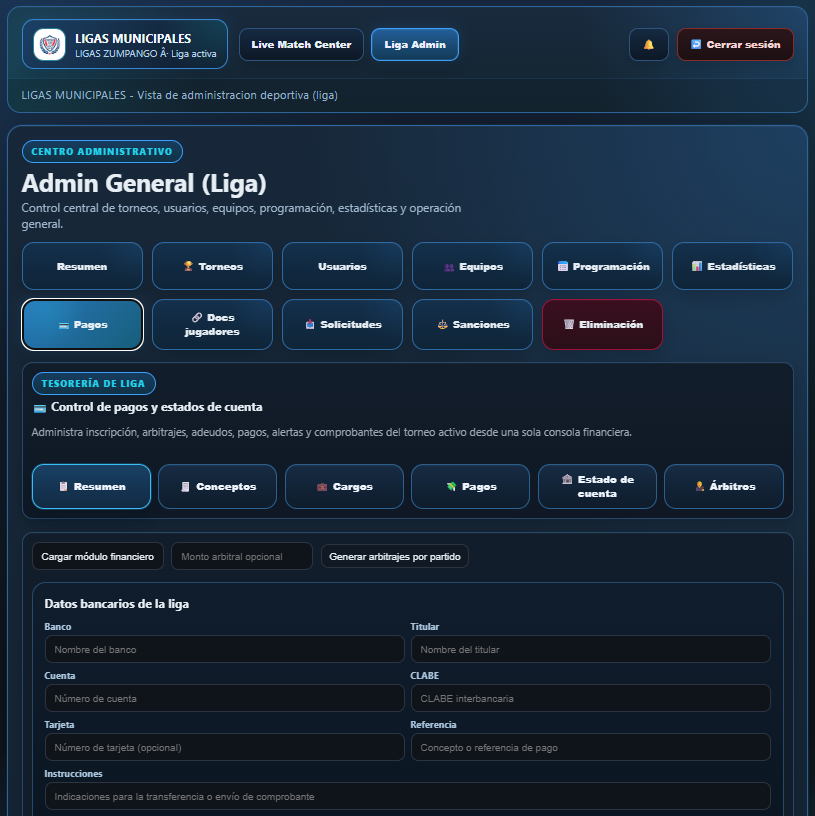This screenshot has width=815, height=816.
Task: Click the CLABE interbancaria input field
Action: click(590, 698)
